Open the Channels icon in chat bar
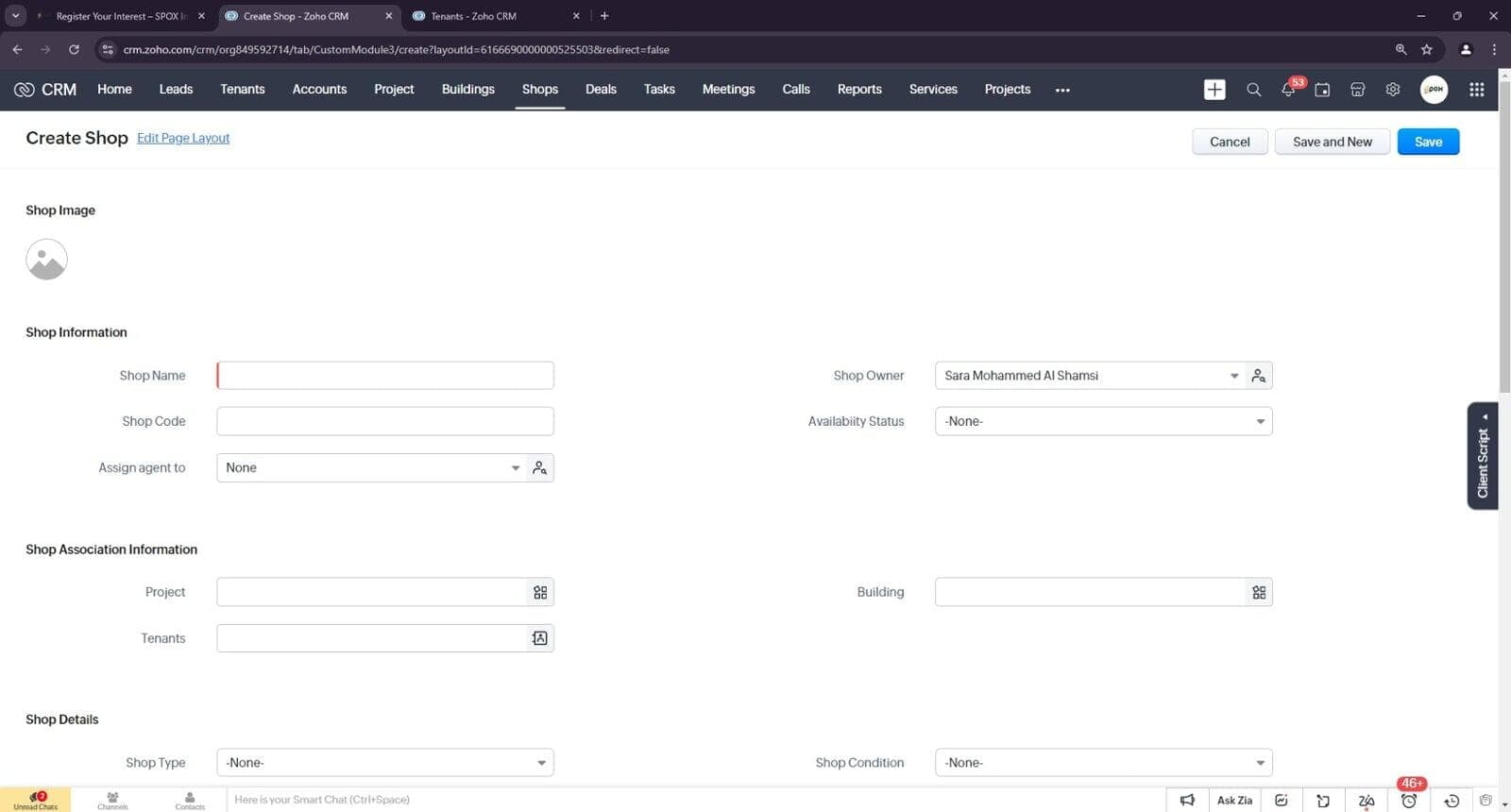The height and width of the screenshot is (812, 1511). click(x=112, y=800)
